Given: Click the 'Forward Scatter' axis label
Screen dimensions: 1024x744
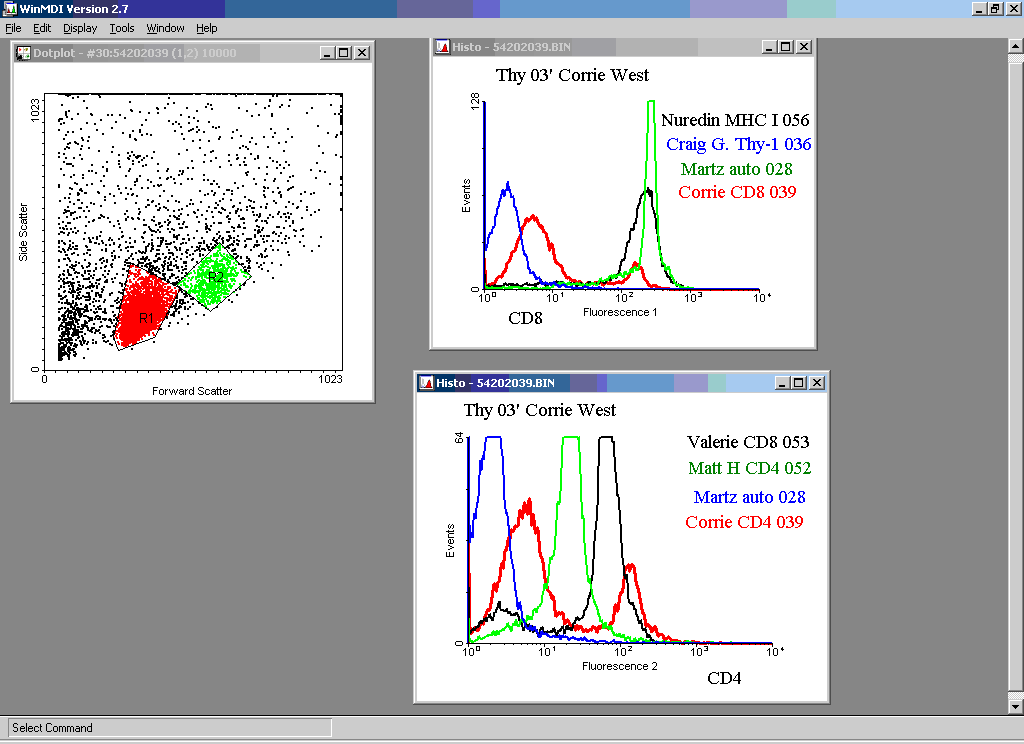Looking at the screenshot, I should point(192,391).
